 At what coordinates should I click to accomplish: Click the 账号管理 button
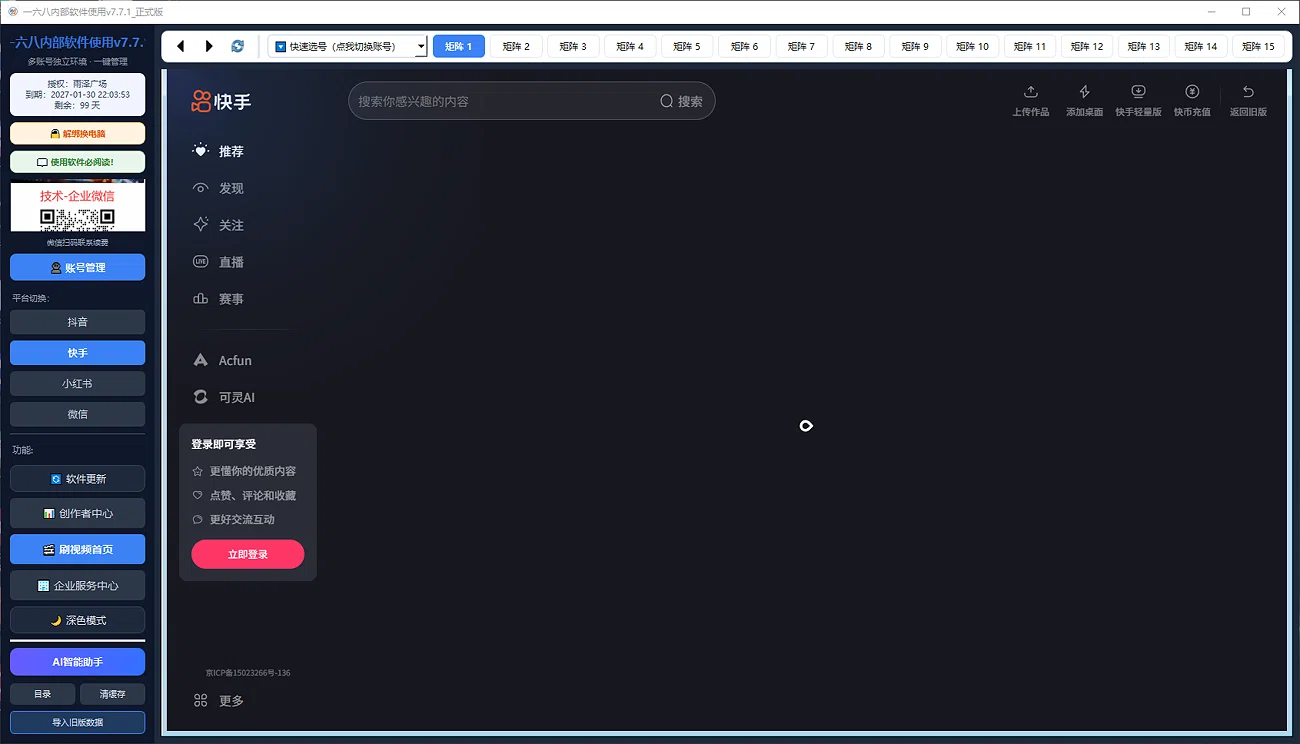click(77, 267)
